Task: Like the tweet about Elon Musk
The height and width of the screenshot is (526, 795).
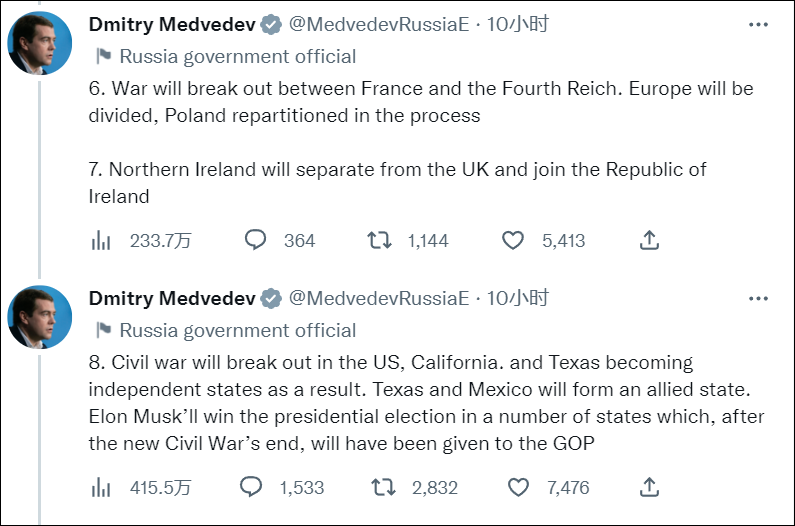Action: coord(518,487)
